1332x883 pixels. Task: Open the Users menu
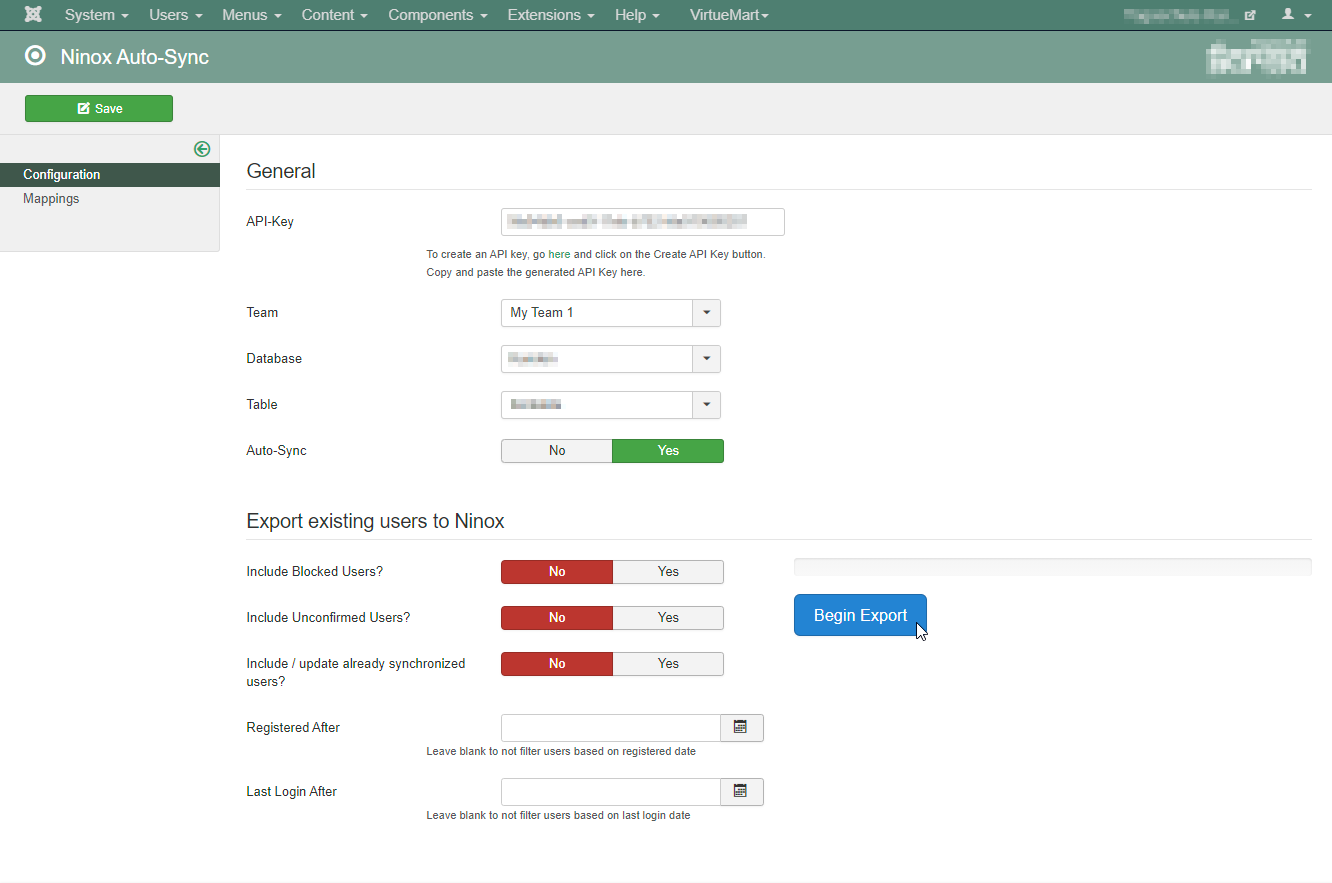(176, 15)
